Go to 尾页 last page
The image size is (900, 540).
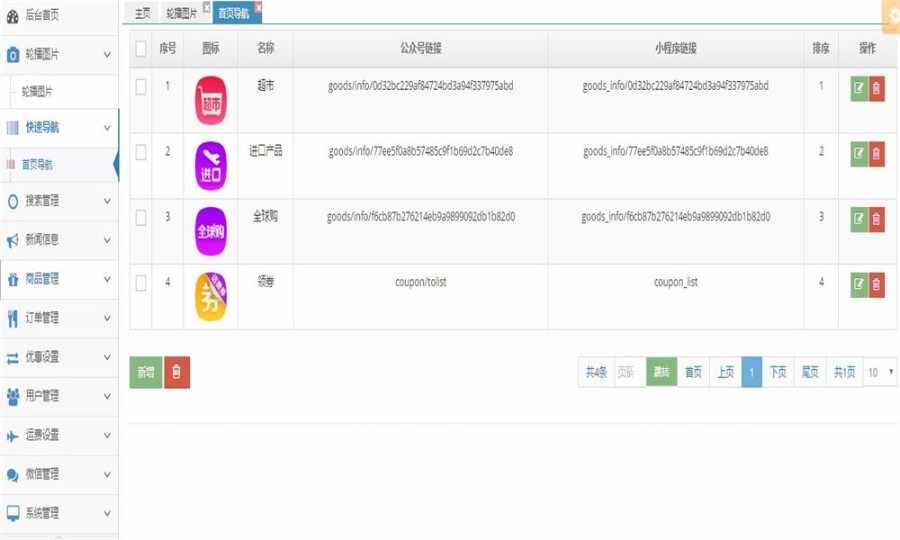pyautogui.click(x=810, y=372)
